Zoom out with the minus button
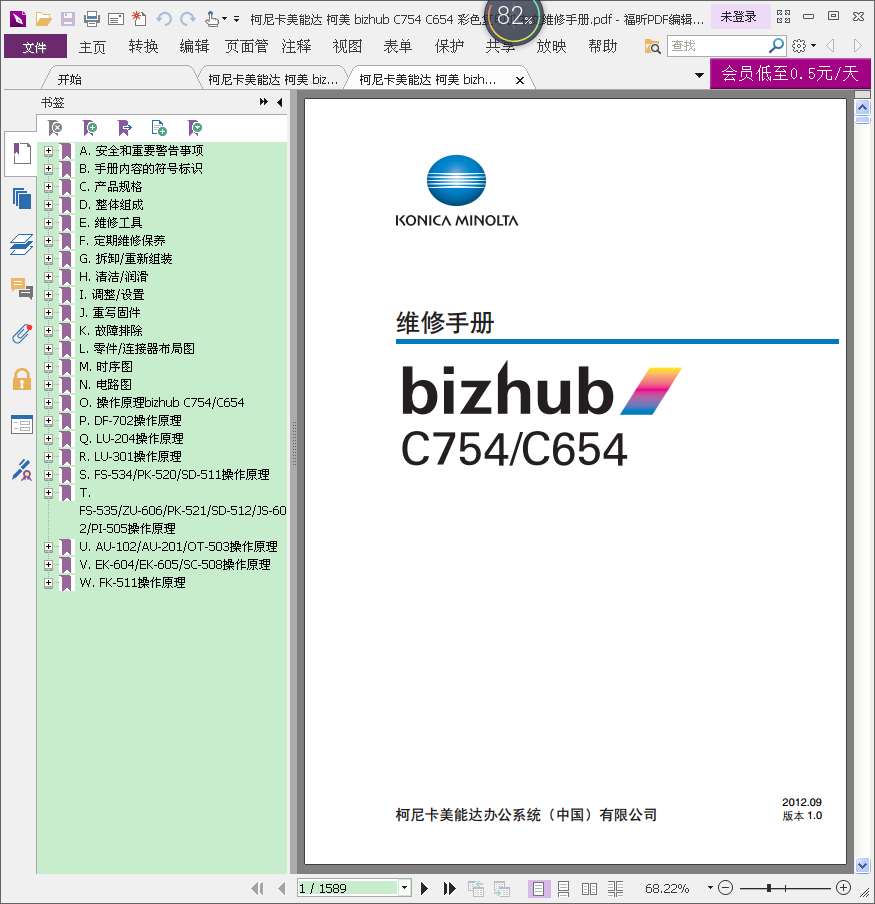875x904 pixels. click(x=726, y=888)
